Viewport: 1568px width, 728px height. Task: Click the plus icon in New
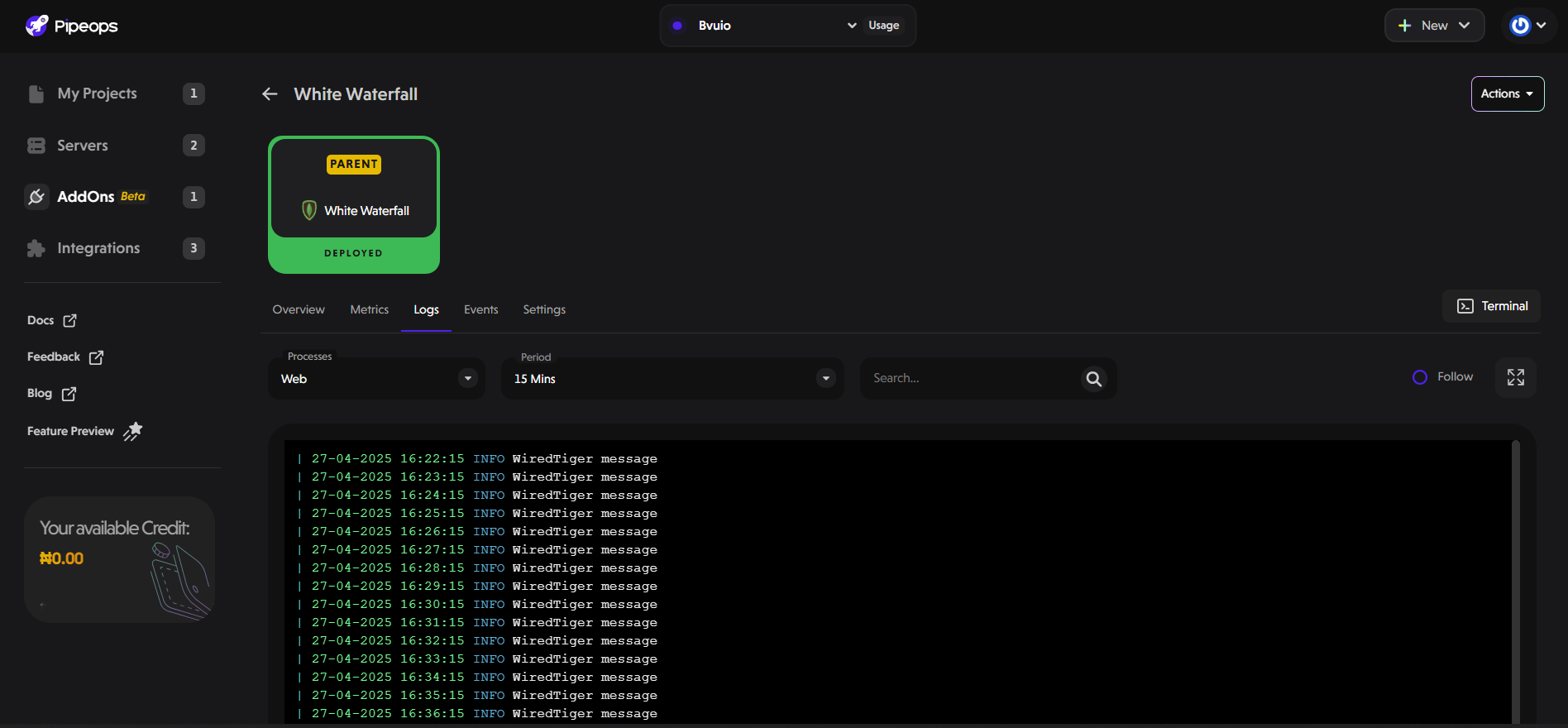coord(1404,26)
